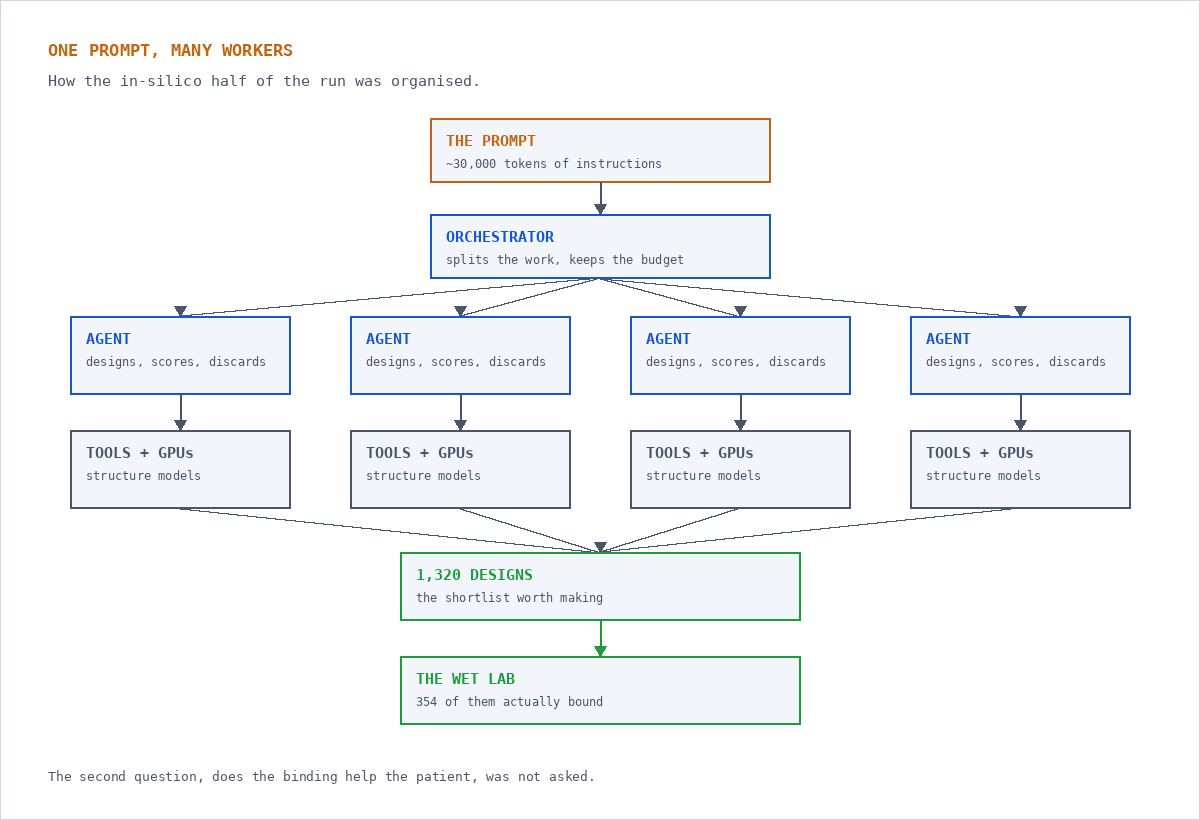Image resolution: width=1200 pixels, height=820 pixels.
Task: Click the "1,320 DESIGNS" heading
Action: [474, 576]
